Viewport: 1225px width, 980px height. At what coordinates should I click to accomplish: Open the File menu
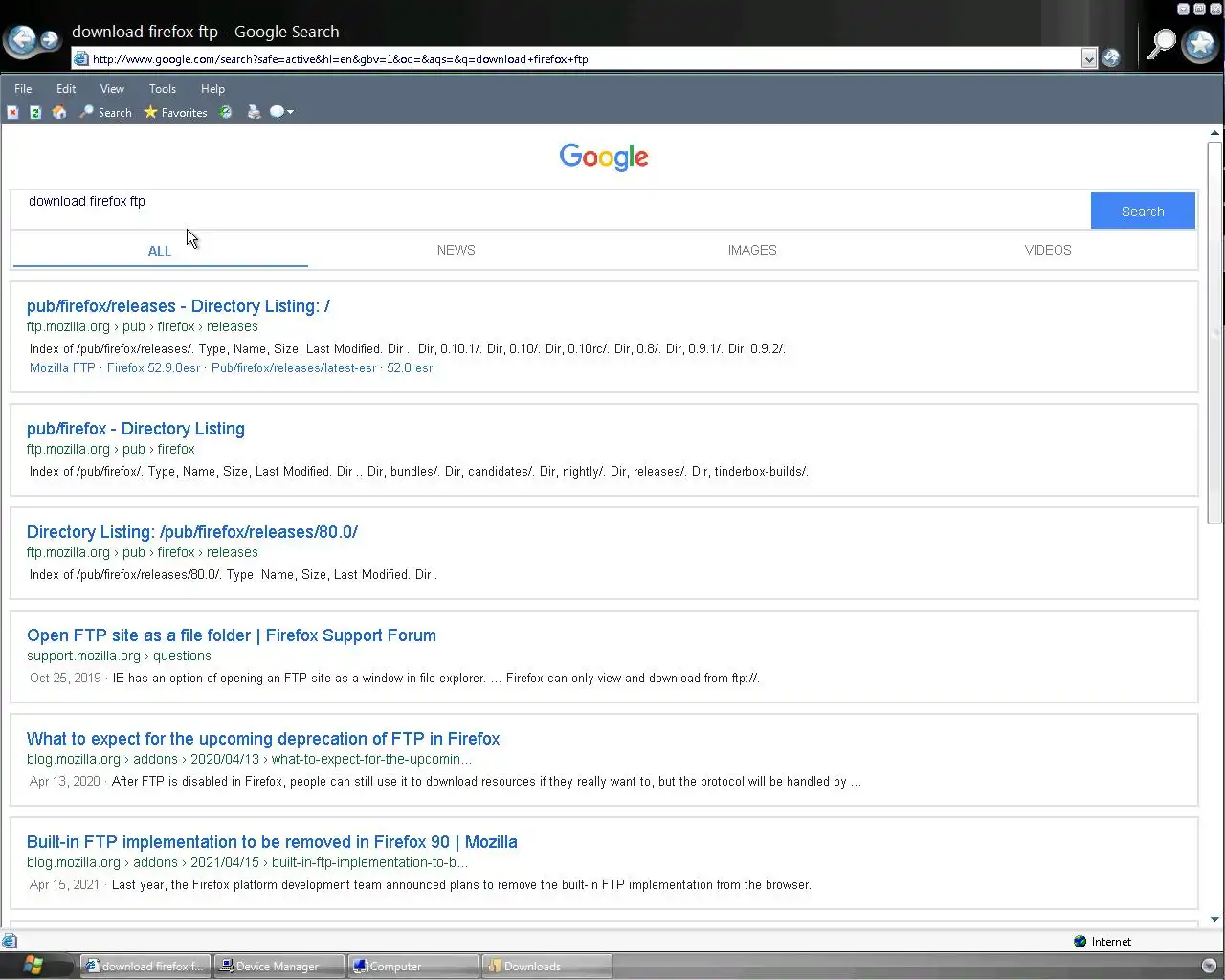pos(23,88)
